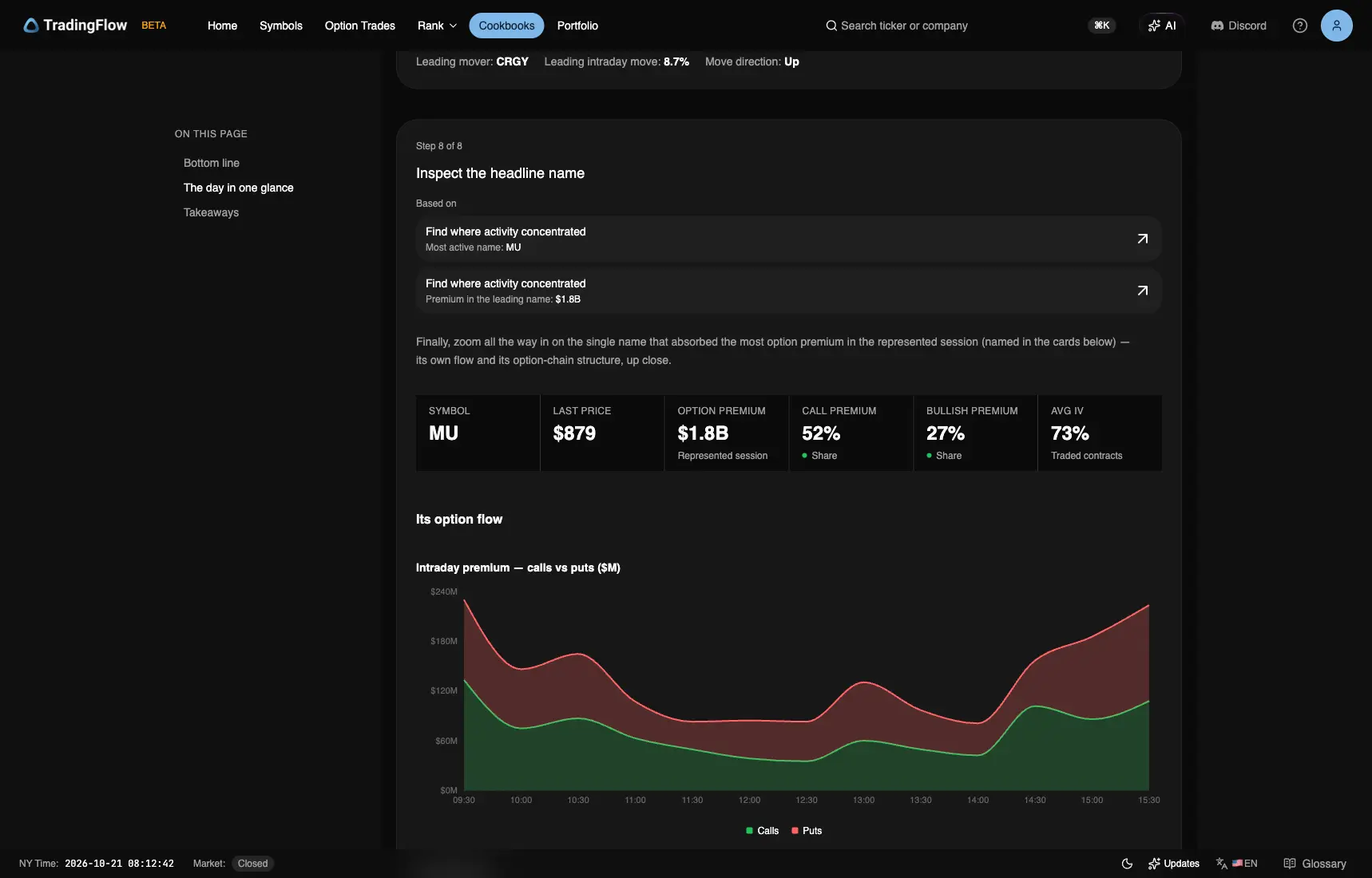Image resolution: width=1372 pixels, height=878 pixels.
Task: Expand the Rank dropdown menu
Action: [x=437, y=26]
